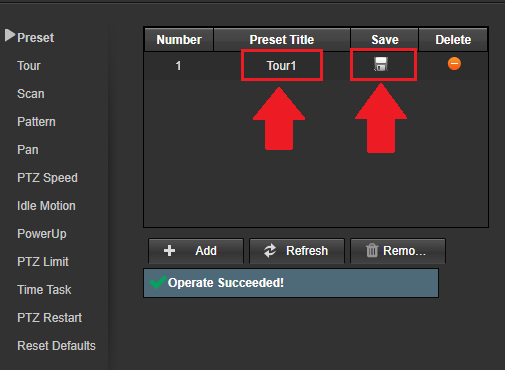
Task: Edit the Tour1 preset title field
Action: (x=282, y=65)
